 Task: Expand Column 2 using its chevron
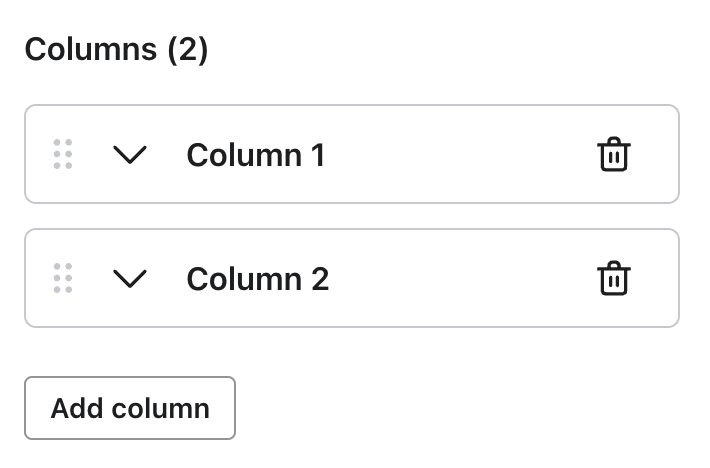pyautogui.click(x=130, y=279)
